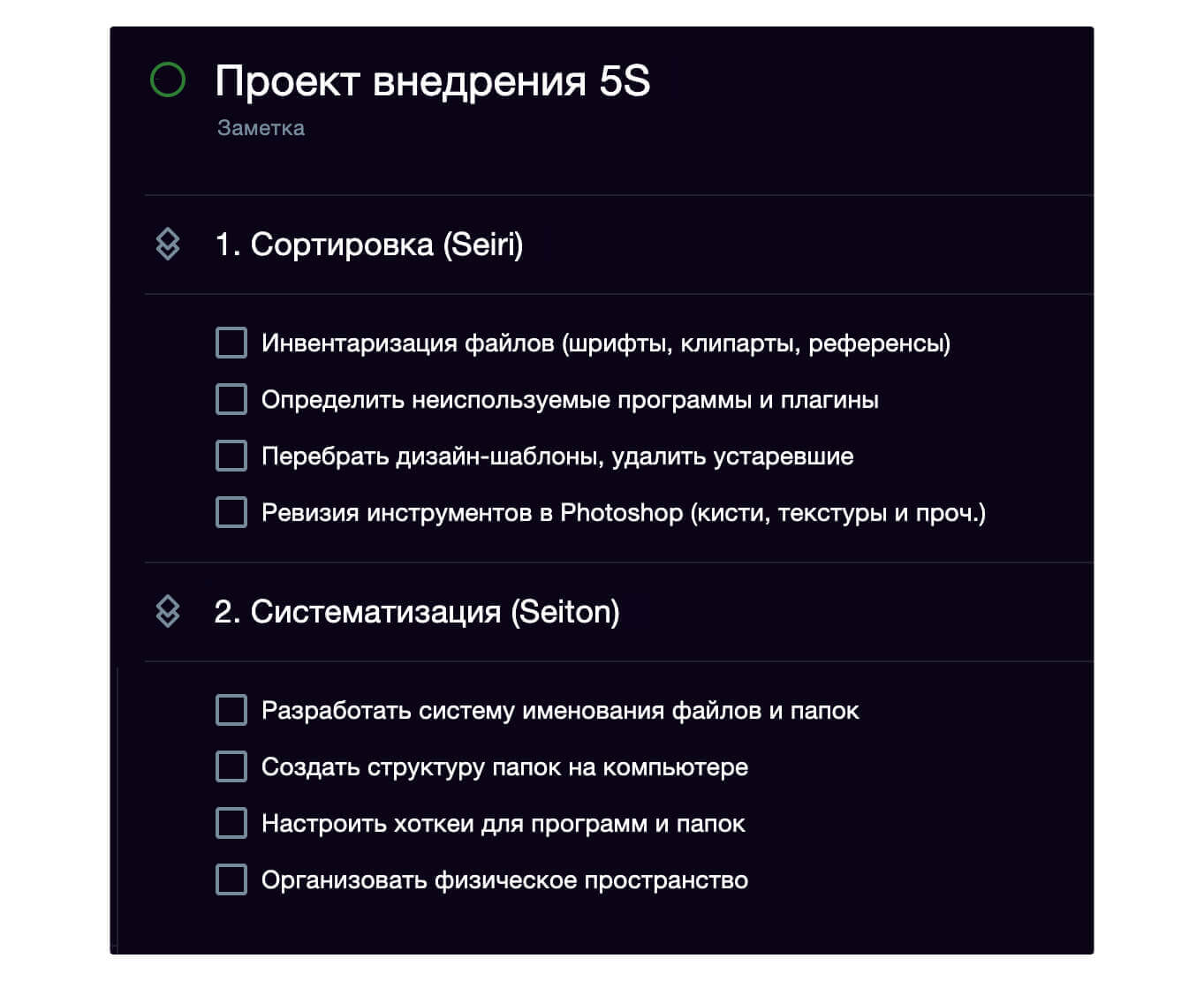Click the text Создать структуру папок на компьютере

(x=504, y=767)
